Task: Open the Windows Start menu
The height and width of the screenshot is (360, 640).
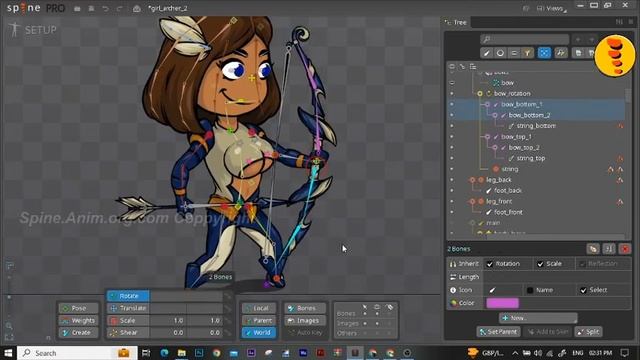Action: [8, 353]
